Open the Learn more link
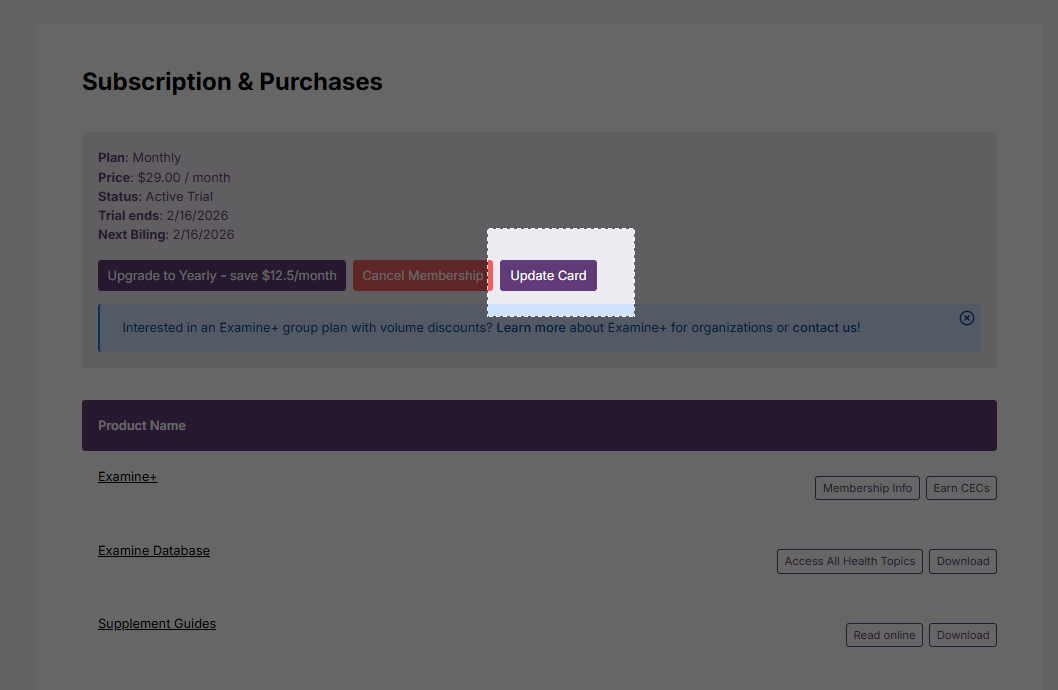The image size is (1058, 690). [x=531, y=327]
